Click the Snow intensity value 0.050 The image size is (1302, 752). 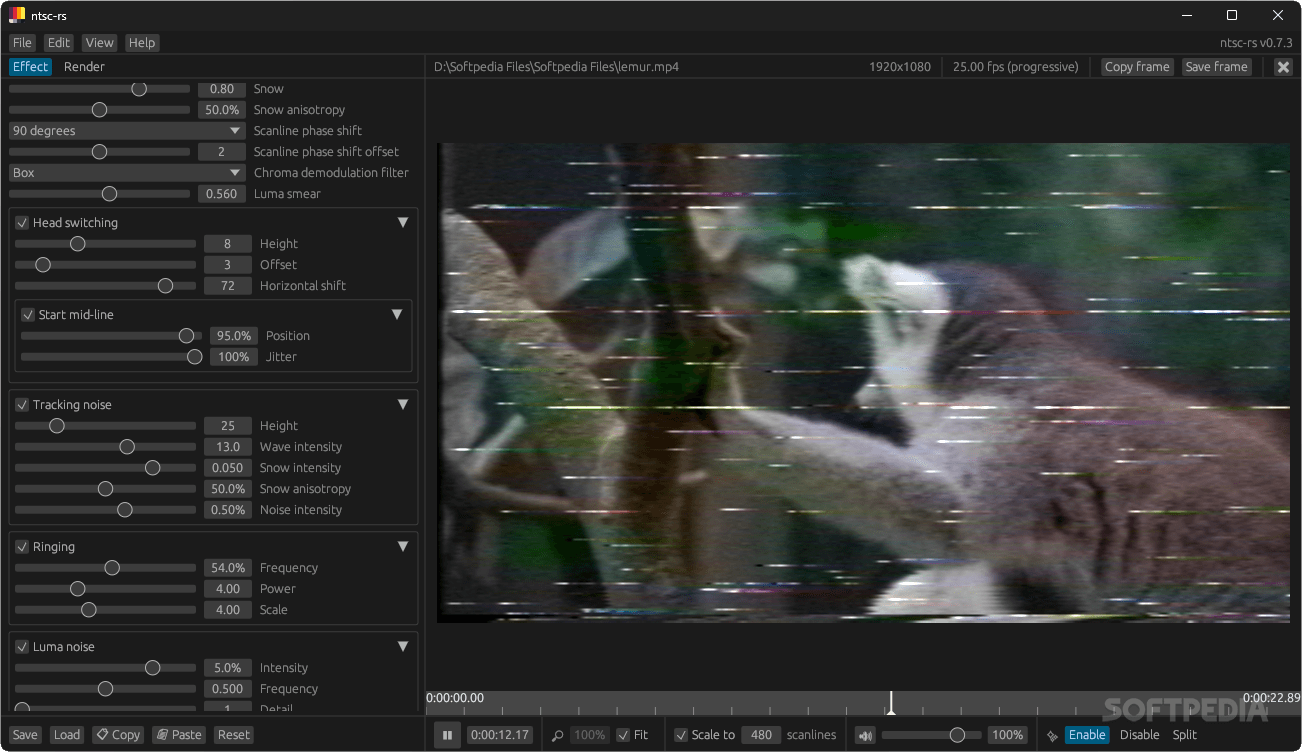(228, 468)
